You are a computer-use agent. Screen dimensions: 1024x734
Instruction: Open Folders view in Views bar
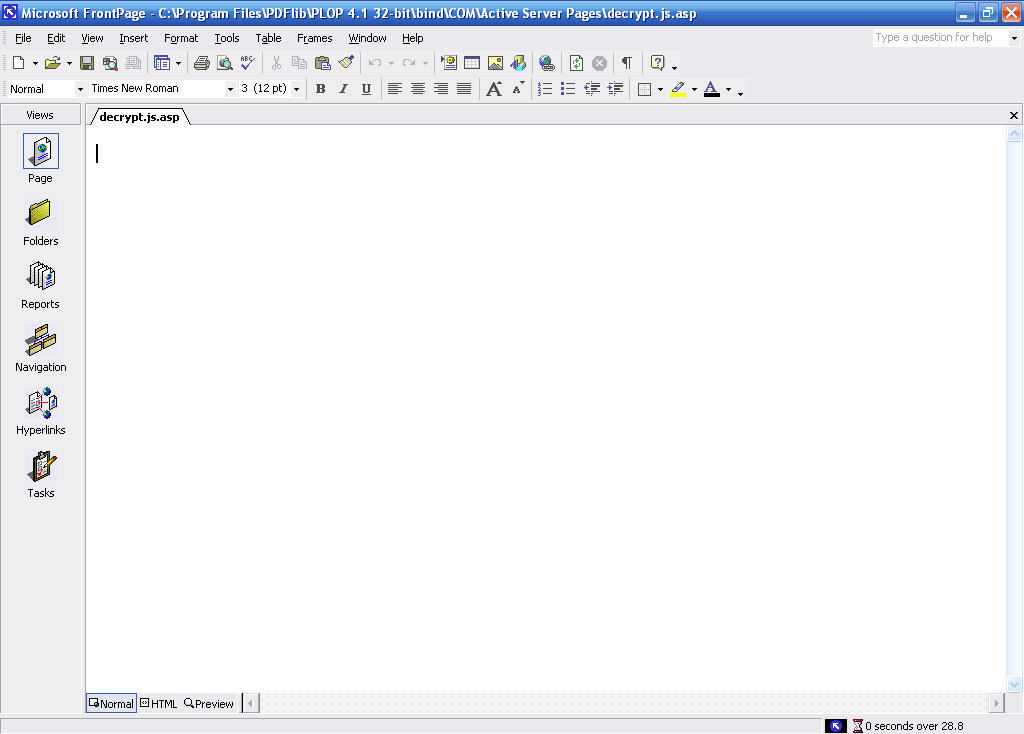(40, 223)
